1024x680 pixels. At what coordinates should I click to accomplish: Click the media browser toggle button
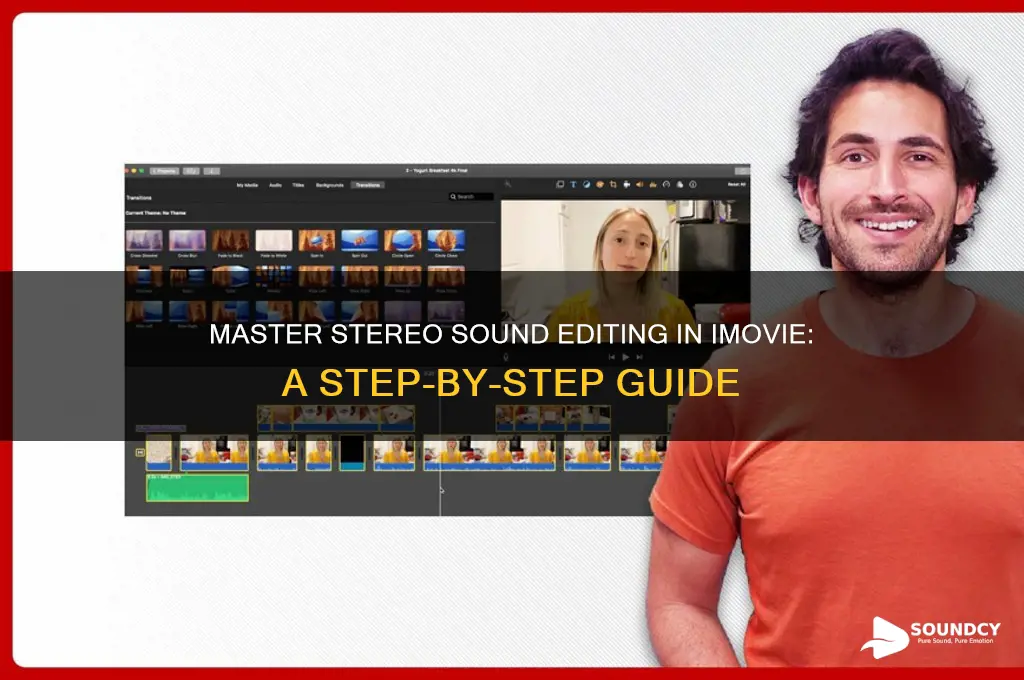[191, 171]
